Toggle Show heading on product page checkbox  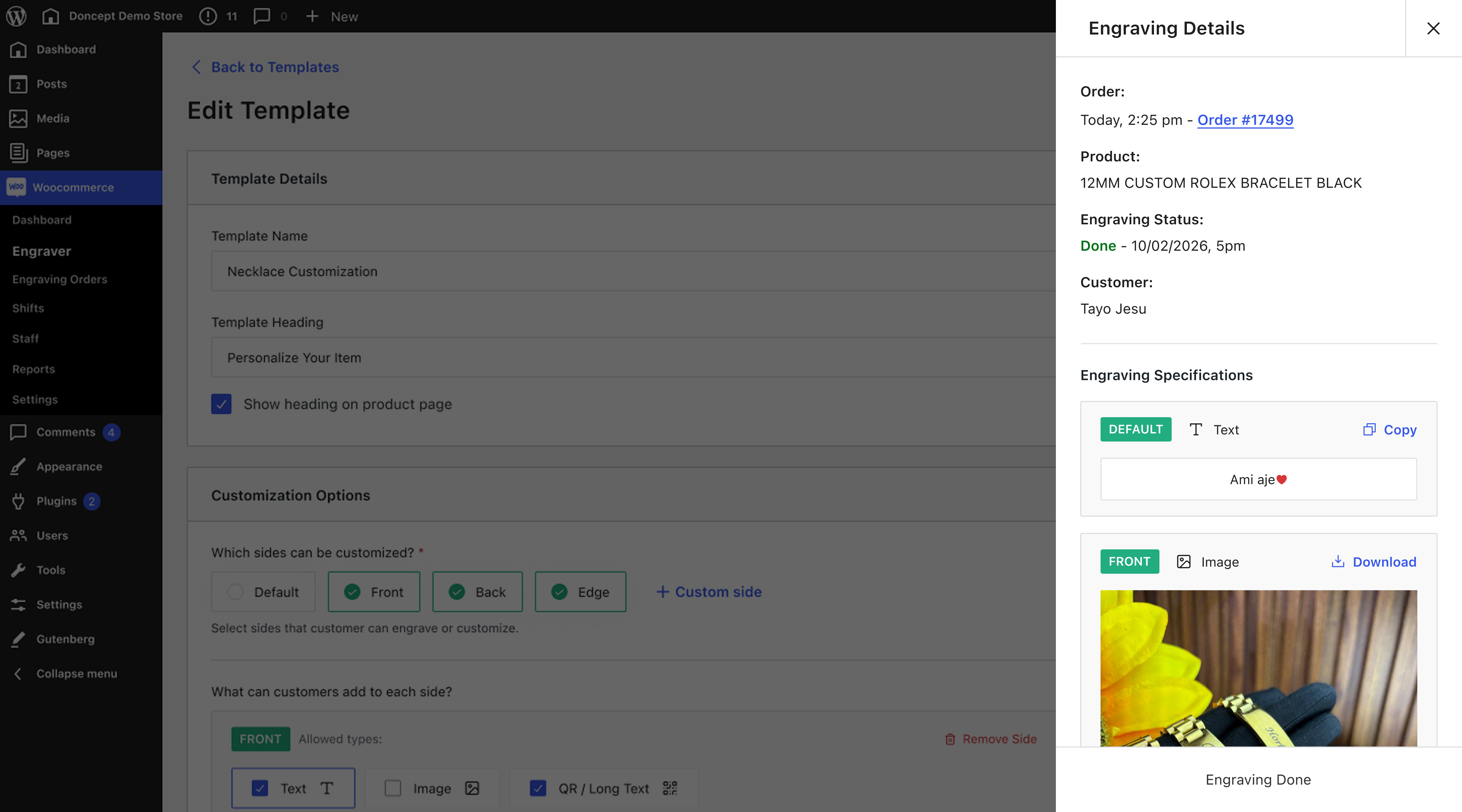(221, 404)
